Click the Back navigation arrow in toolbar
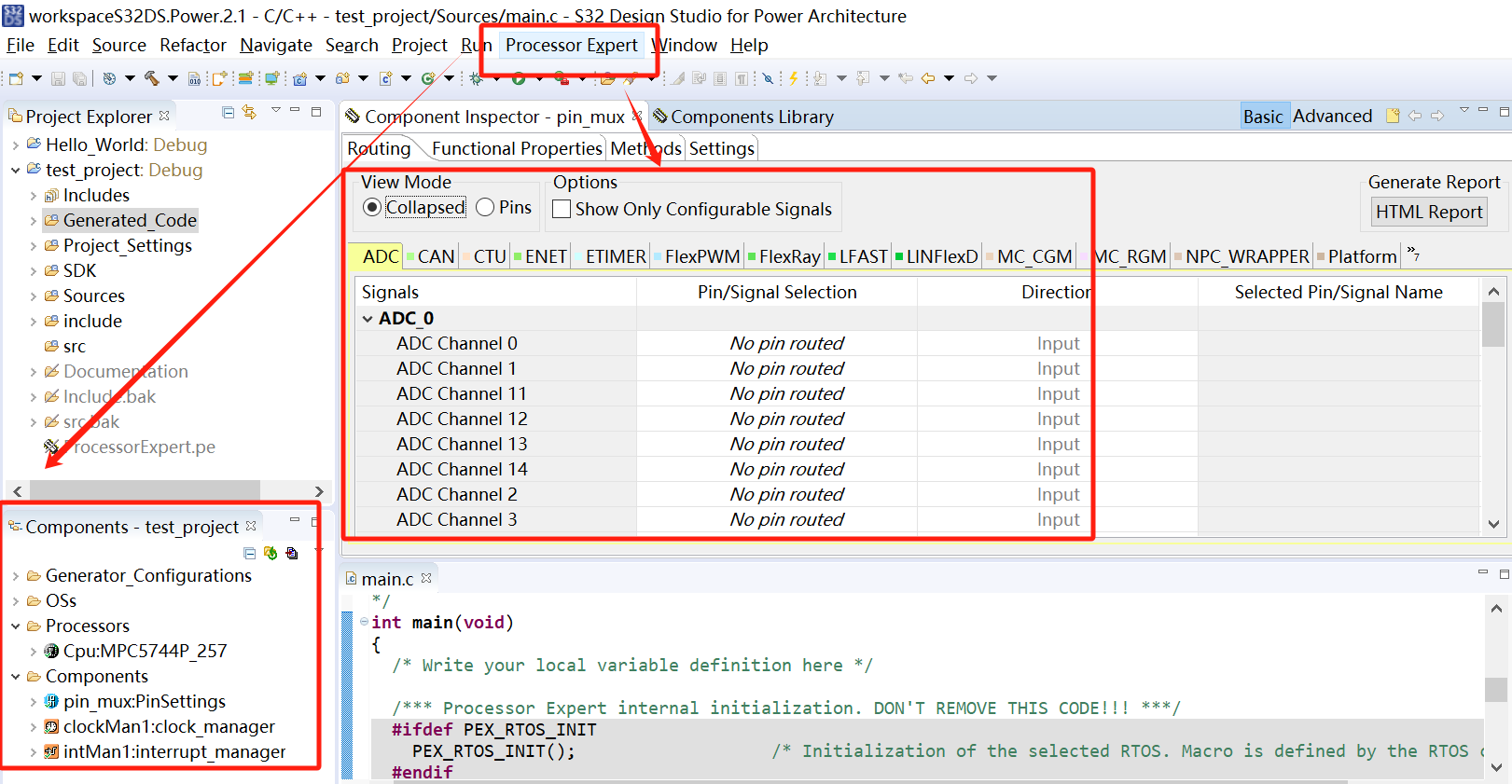 pyautogui.click(x=928, y=78)
